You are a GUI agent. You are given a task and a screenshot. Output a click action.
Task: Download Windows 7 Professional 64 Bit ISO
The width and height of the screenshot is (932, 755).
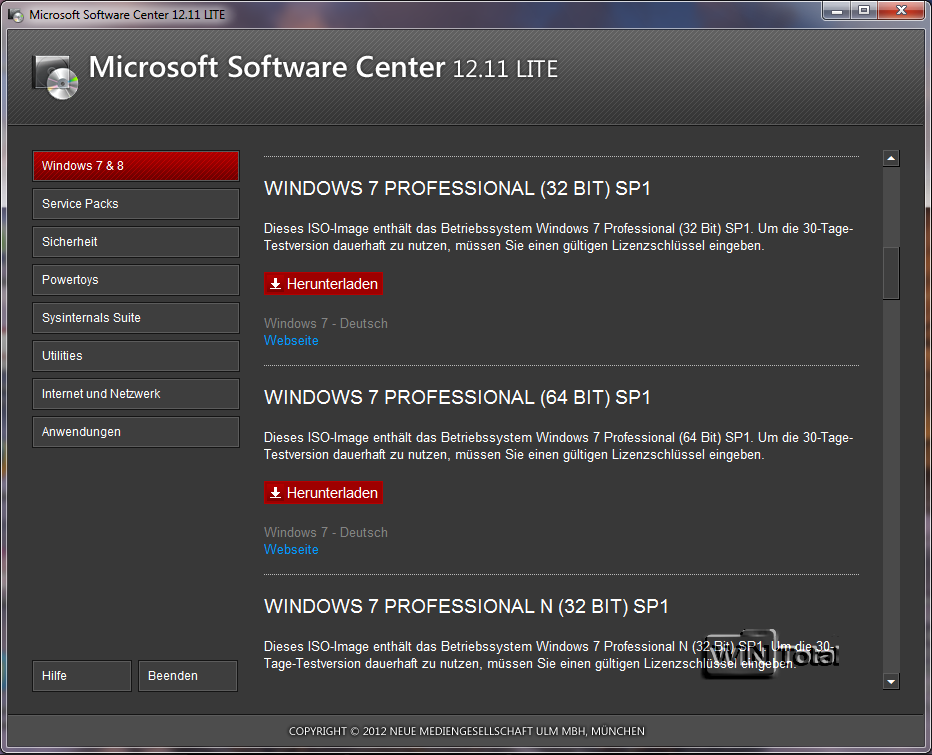pos(324,493)
